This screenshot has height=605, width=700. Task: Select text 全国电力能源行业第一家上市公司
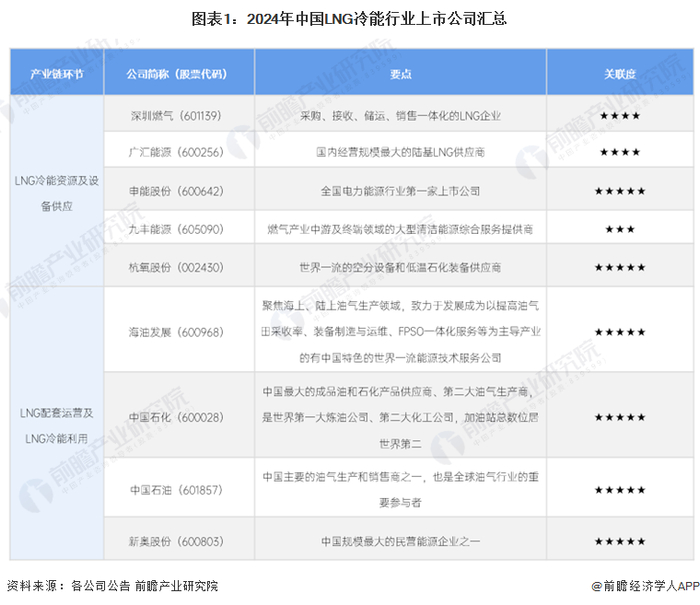coord(400,191)
